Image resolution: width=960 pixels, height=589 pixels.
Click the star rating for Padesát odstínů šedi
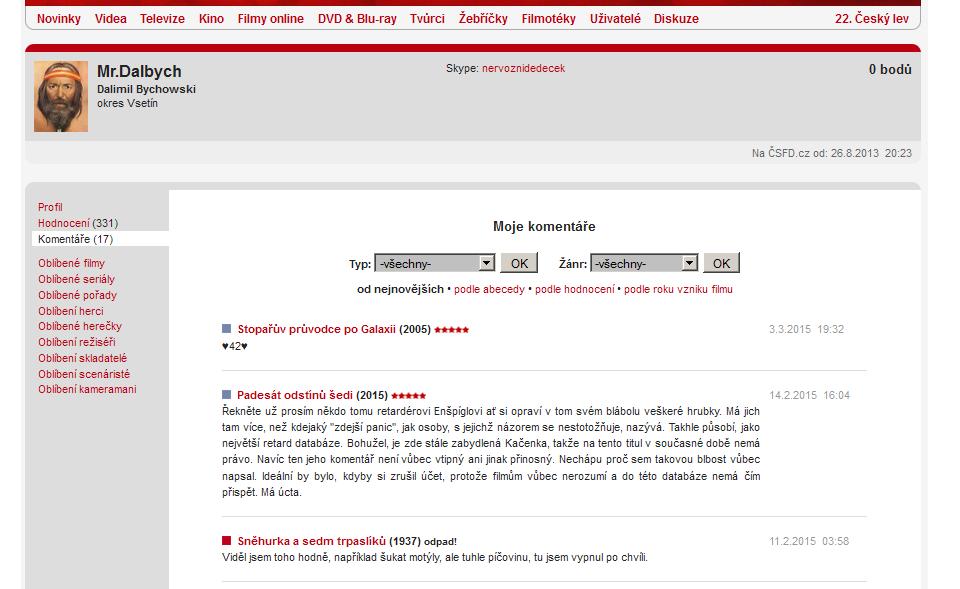coord(408,395)
